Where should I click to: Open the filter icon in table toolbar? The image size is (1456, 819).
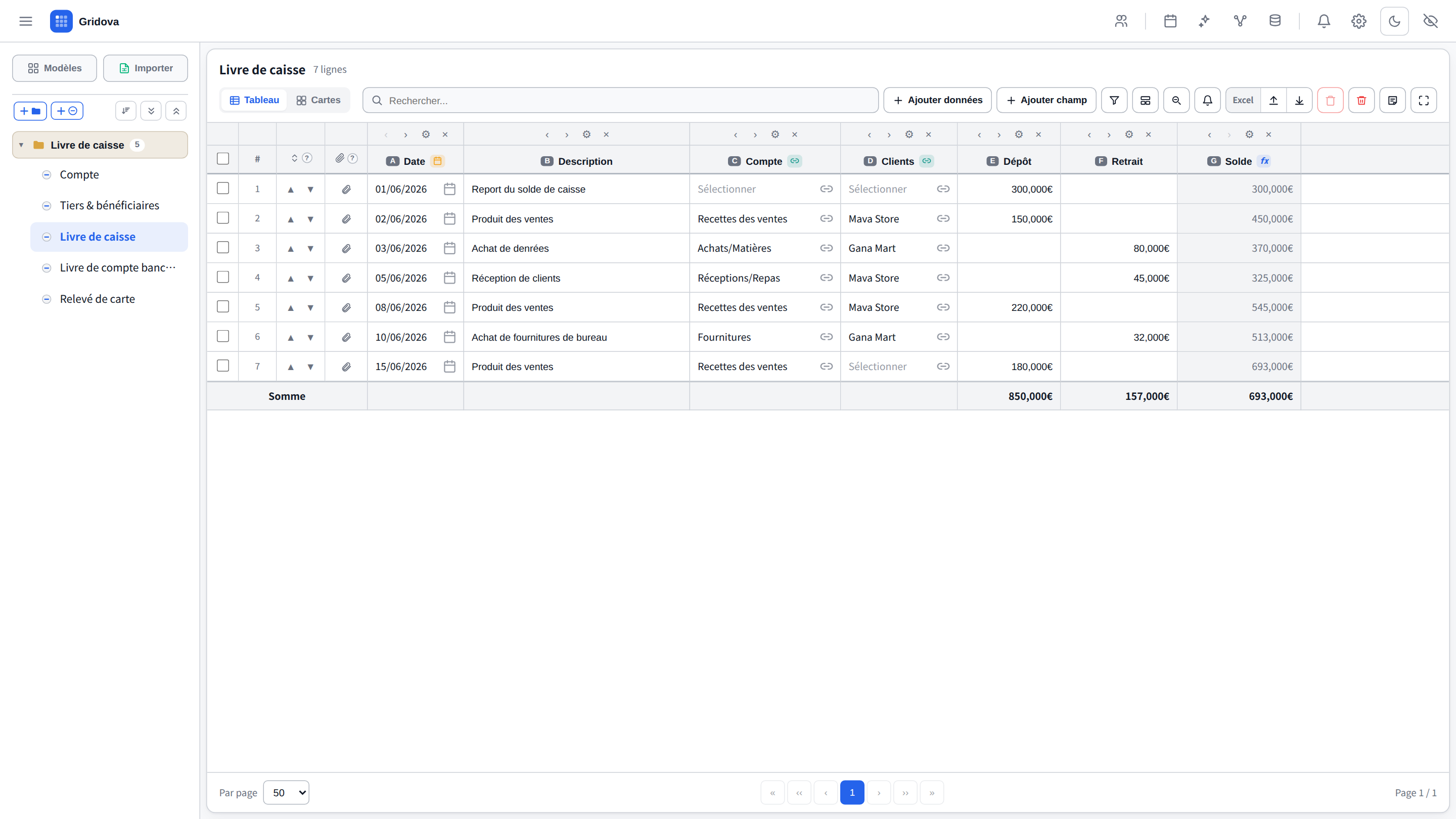click(x=1114, y=100)
